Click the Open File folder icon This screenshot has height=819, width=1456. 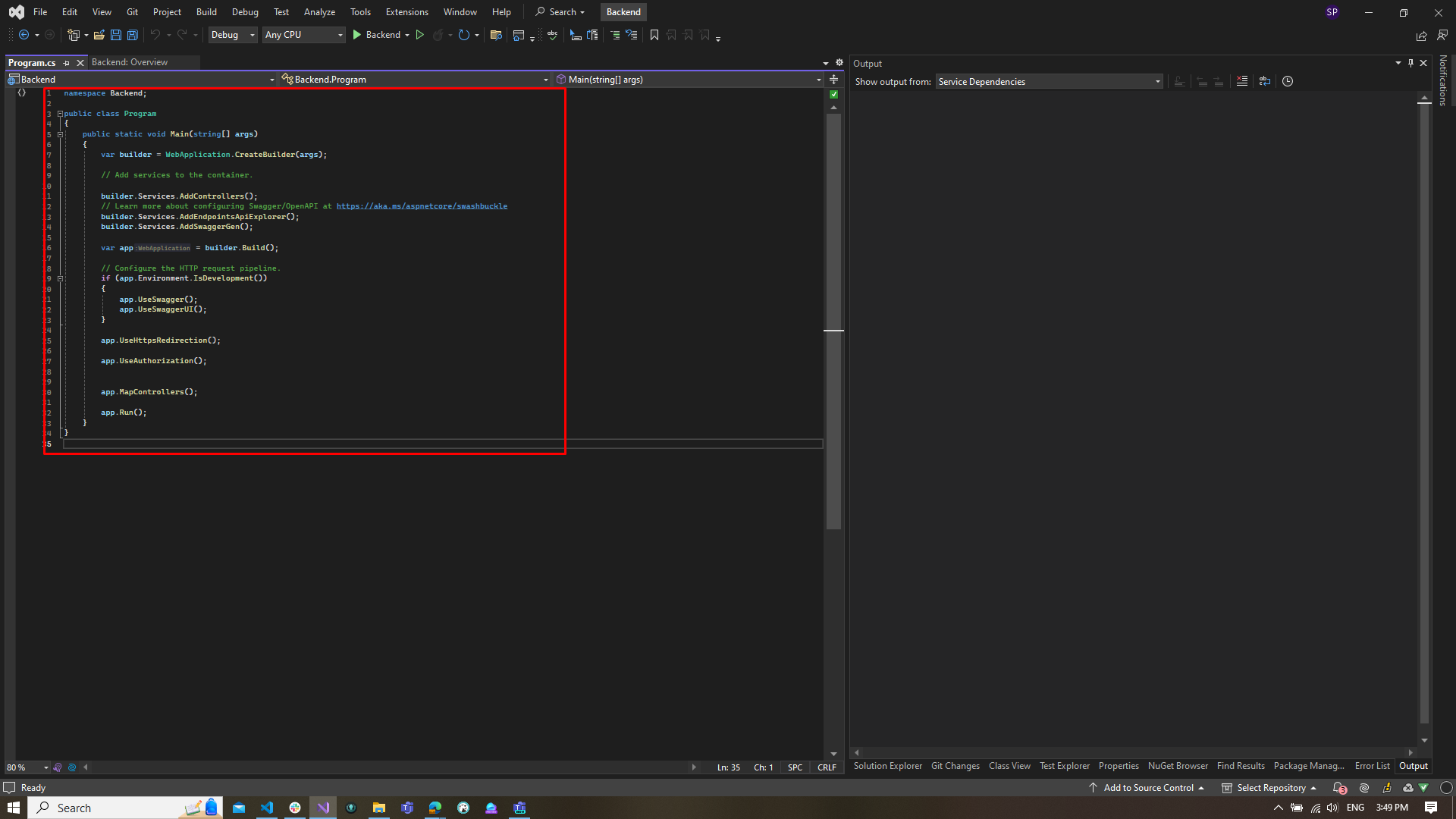click(99, 35)
